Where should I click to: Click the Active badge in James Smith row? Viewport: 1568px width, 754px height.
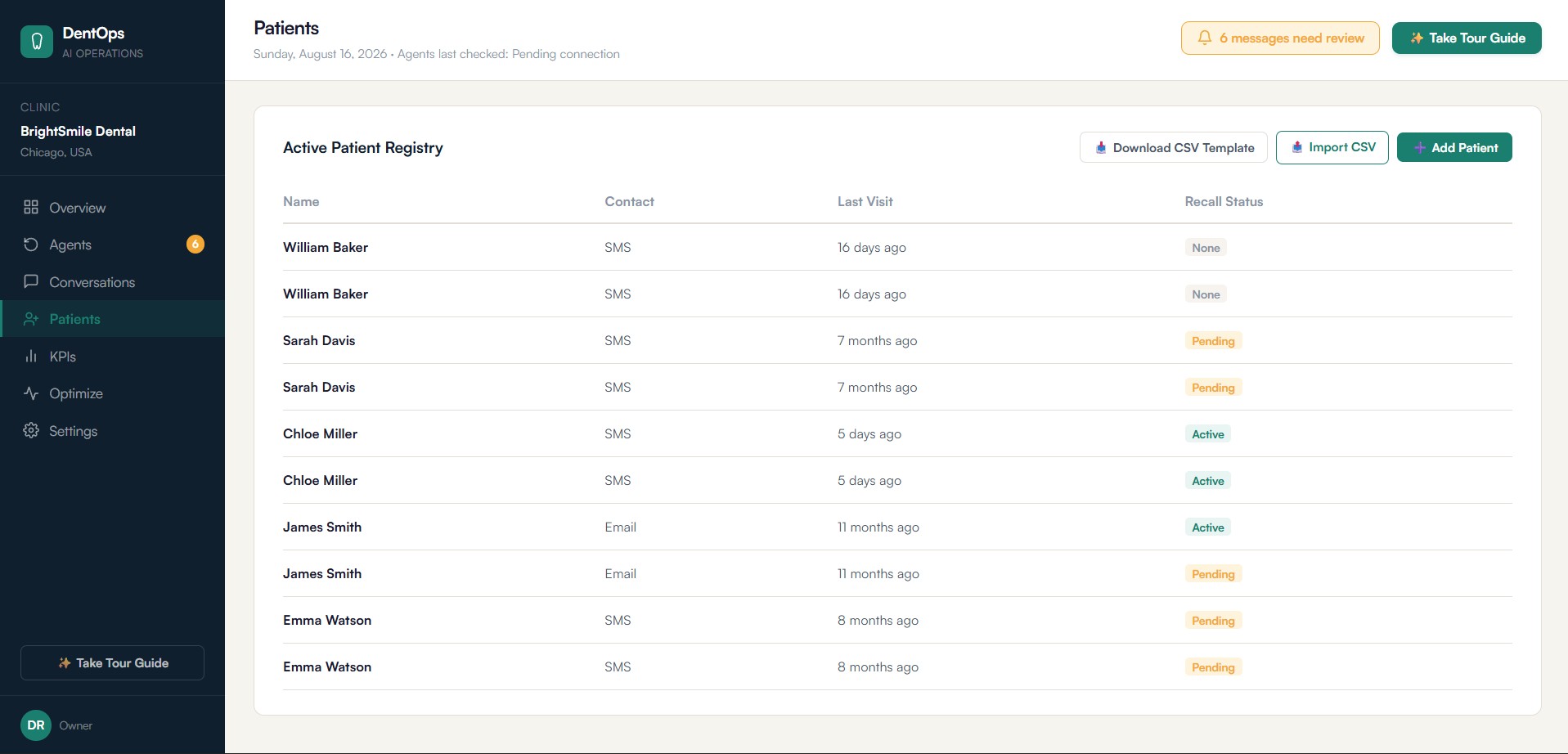(1208, 527)
